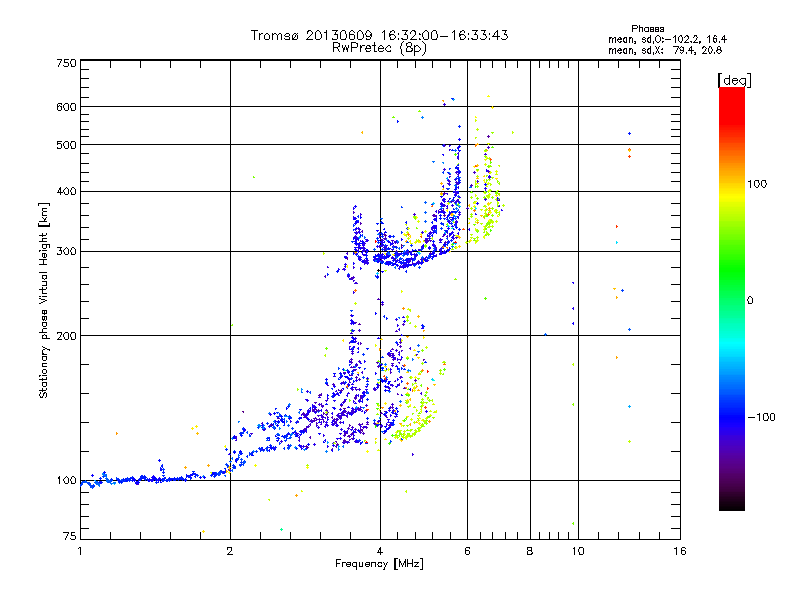Viewport: 800px width, 600px height.
Task: Click the "Phases" heading text
Action: tap(647, 29)
